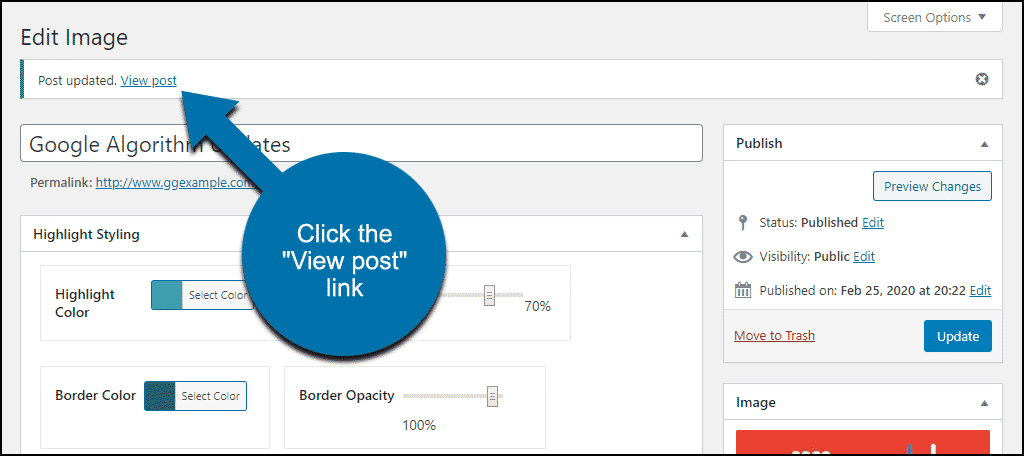Click the status pin icon
1024x456 pixels.
point(743,223)
